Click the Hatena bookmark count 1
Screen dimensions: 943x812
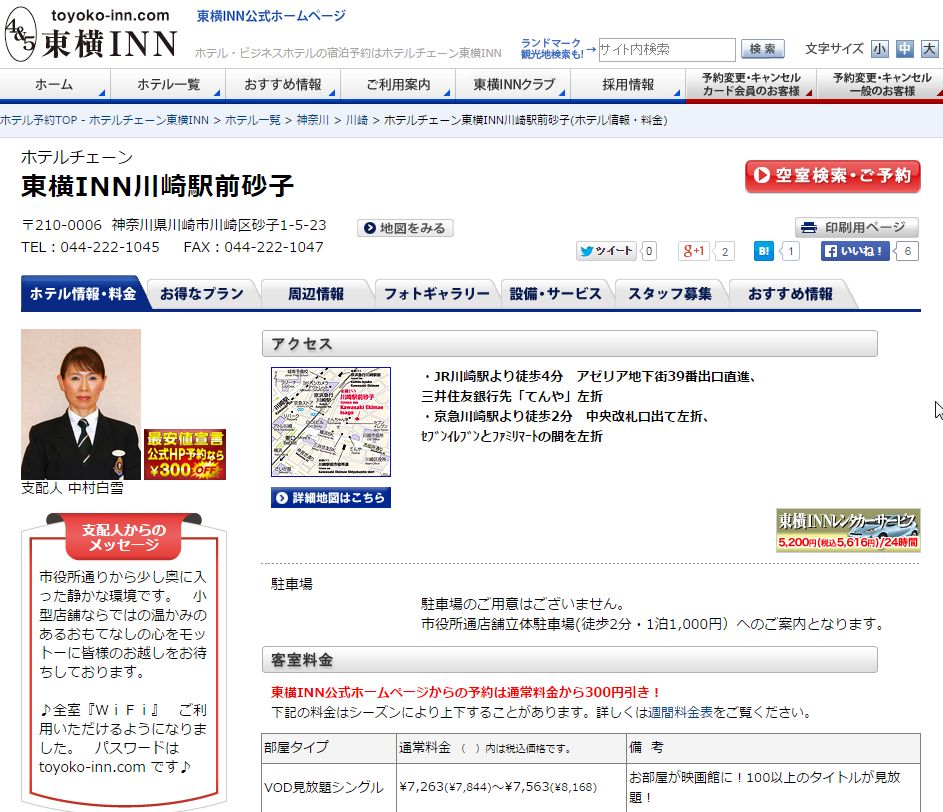(x=790, y=251)
